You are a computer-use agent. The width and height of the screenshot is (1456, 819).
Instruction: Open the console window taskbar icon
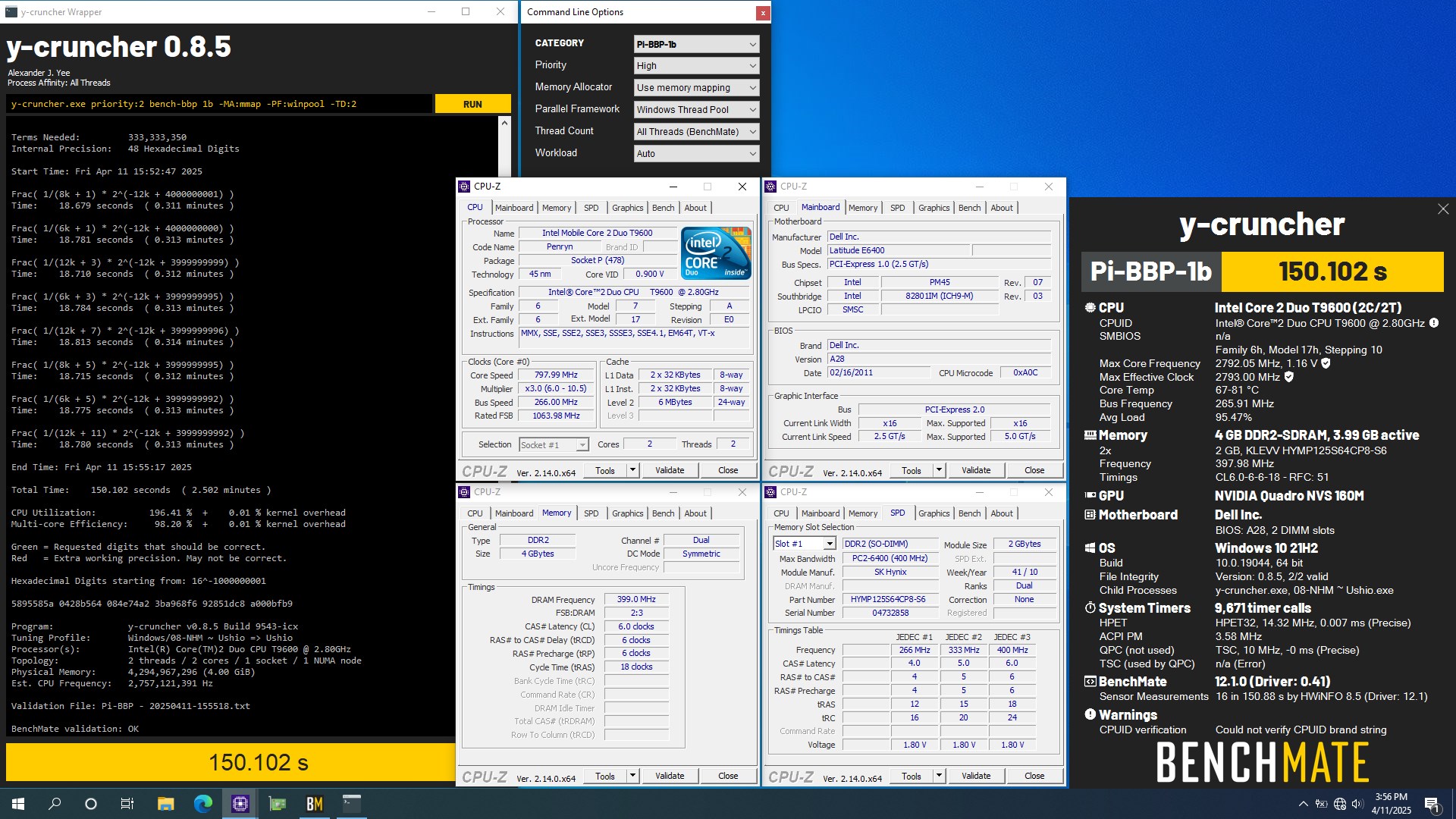352,804
